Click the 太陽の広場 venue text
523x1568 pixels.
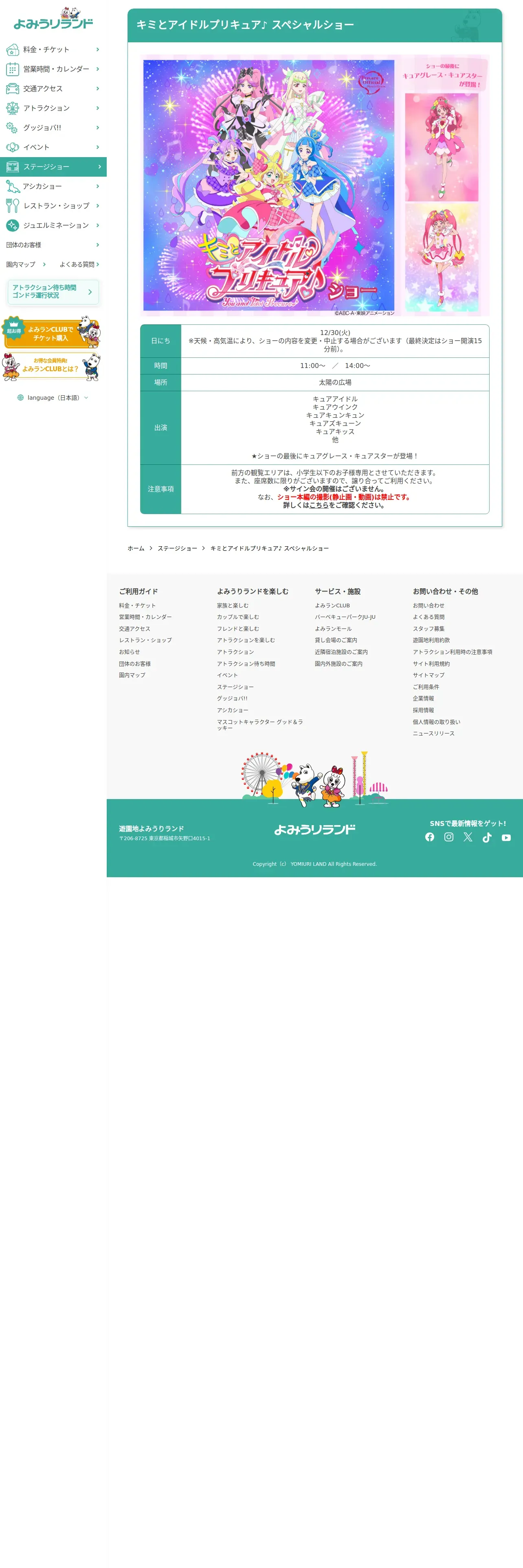click(x=335, y=382)
